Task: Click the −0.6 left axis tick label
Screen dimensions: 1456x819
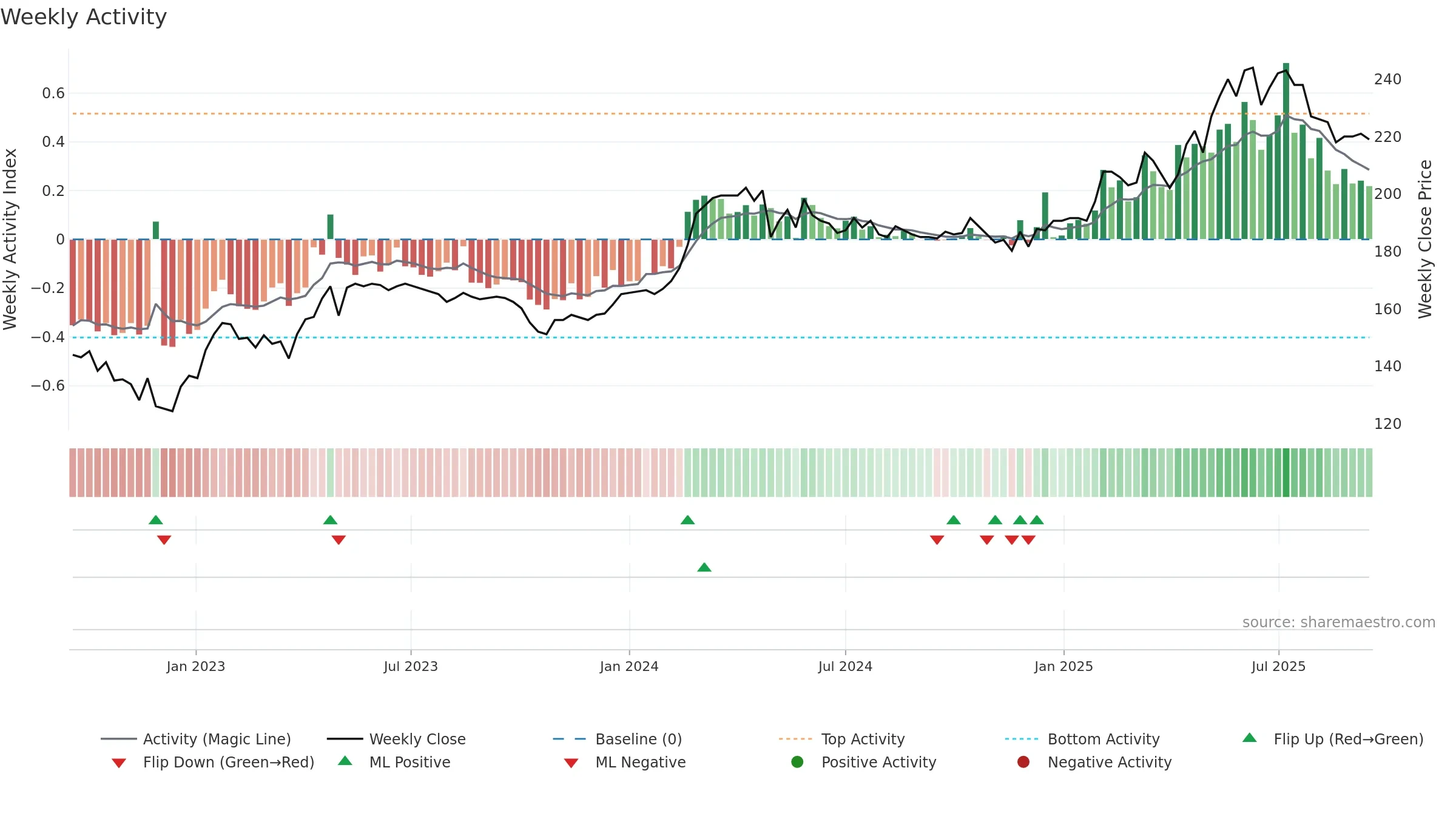Action: tap(48, 386)
